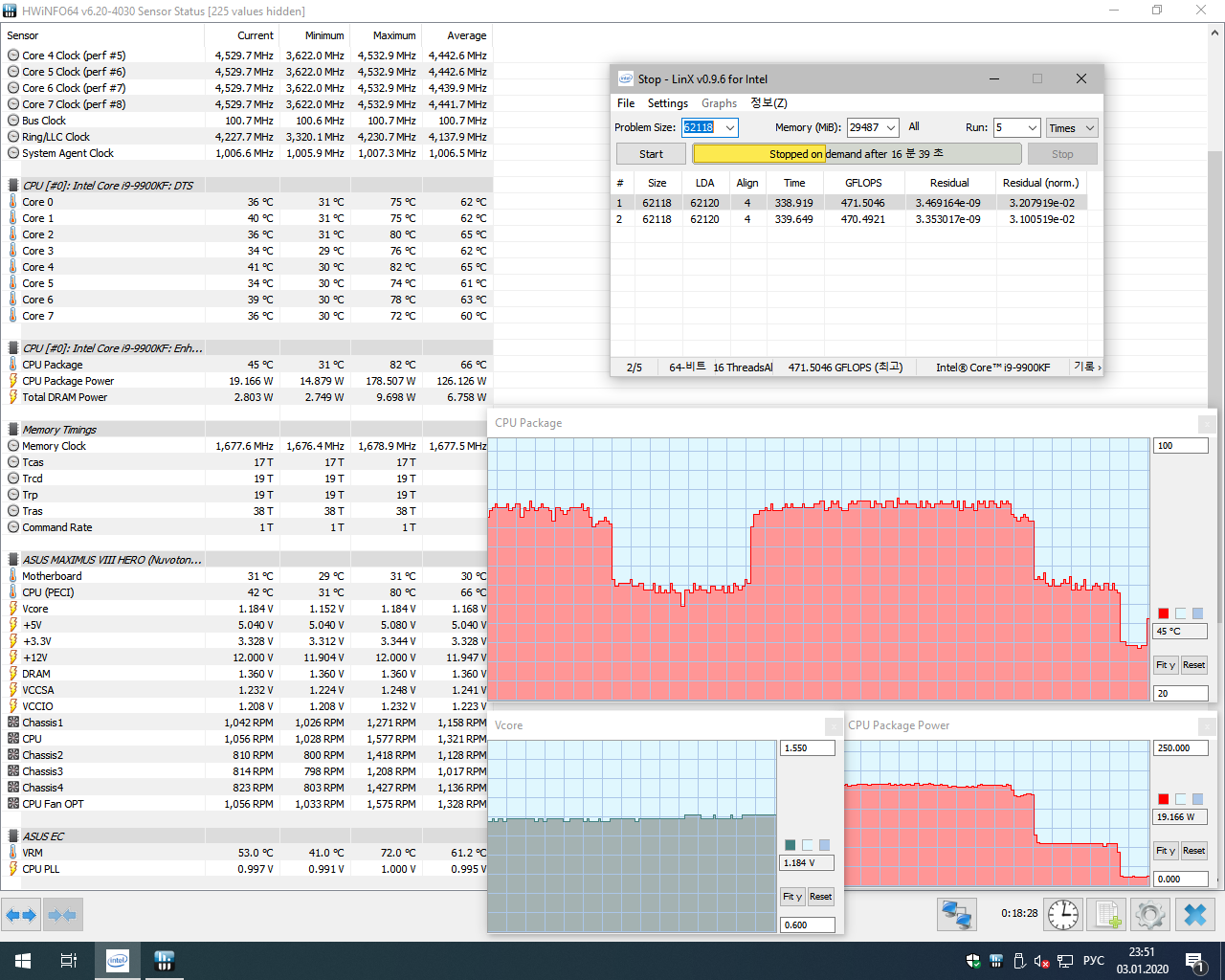Click the lightning icon beside CPU Package Power
Viewport: 1225px width, 980px height.
(13, 381)
